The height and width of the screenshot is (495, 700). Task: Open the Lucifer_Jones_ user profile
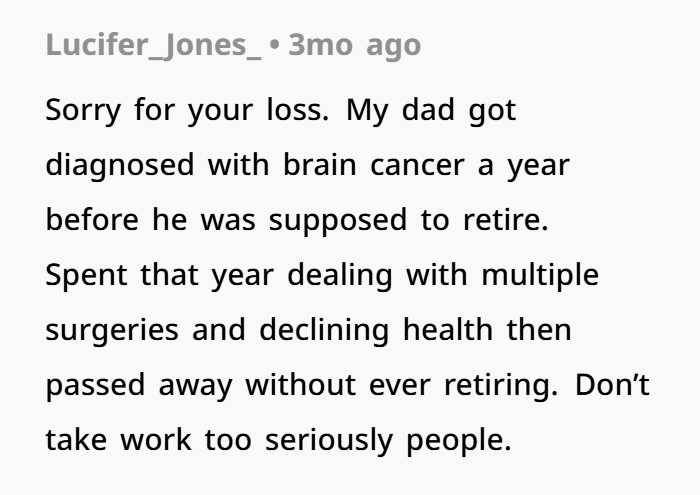[x=153, y=46]
